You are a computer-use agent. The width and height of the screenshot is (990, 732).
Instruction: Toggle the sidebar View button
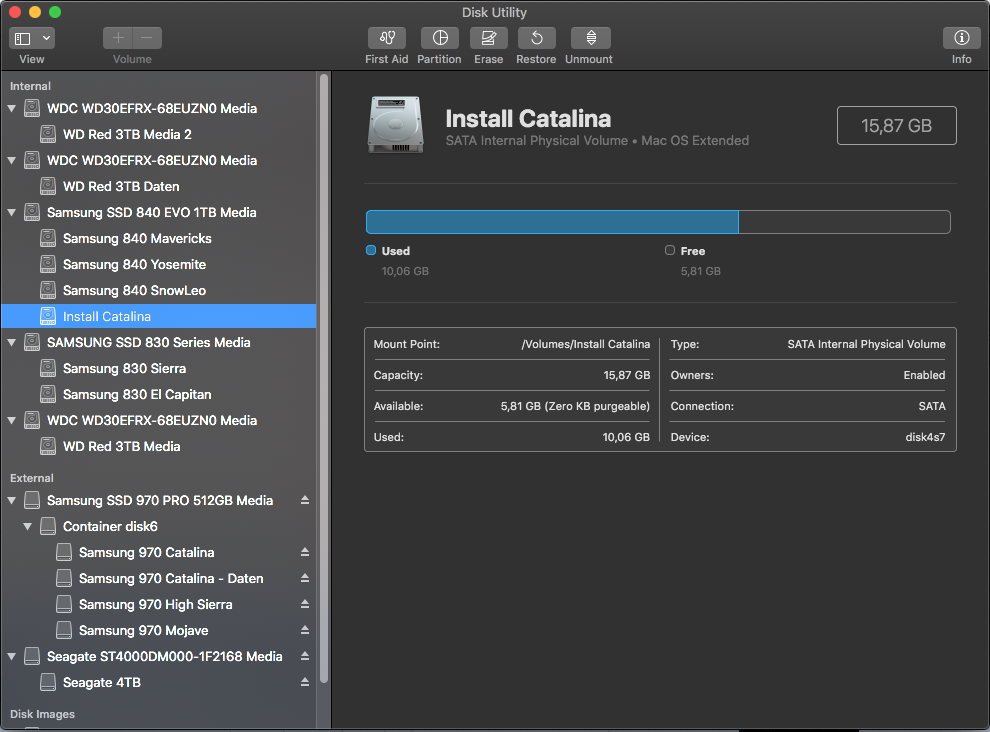[x=23, y=39]
